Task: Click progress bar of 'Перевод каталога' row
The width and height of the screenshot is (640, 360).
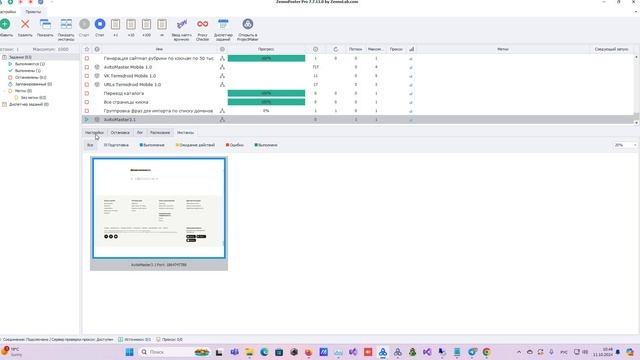Action: tap(266, 93)
